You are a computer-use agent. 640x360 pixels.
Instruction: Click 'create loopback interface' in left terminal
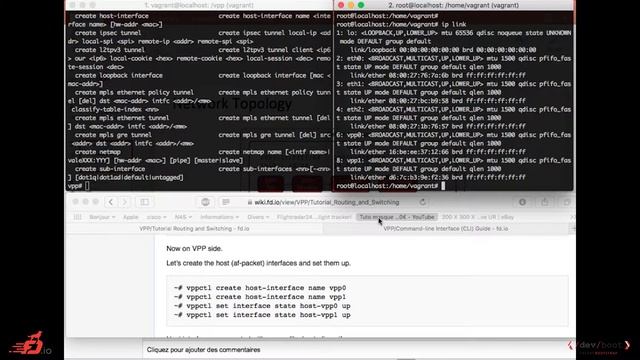click(x=119, y=76)
